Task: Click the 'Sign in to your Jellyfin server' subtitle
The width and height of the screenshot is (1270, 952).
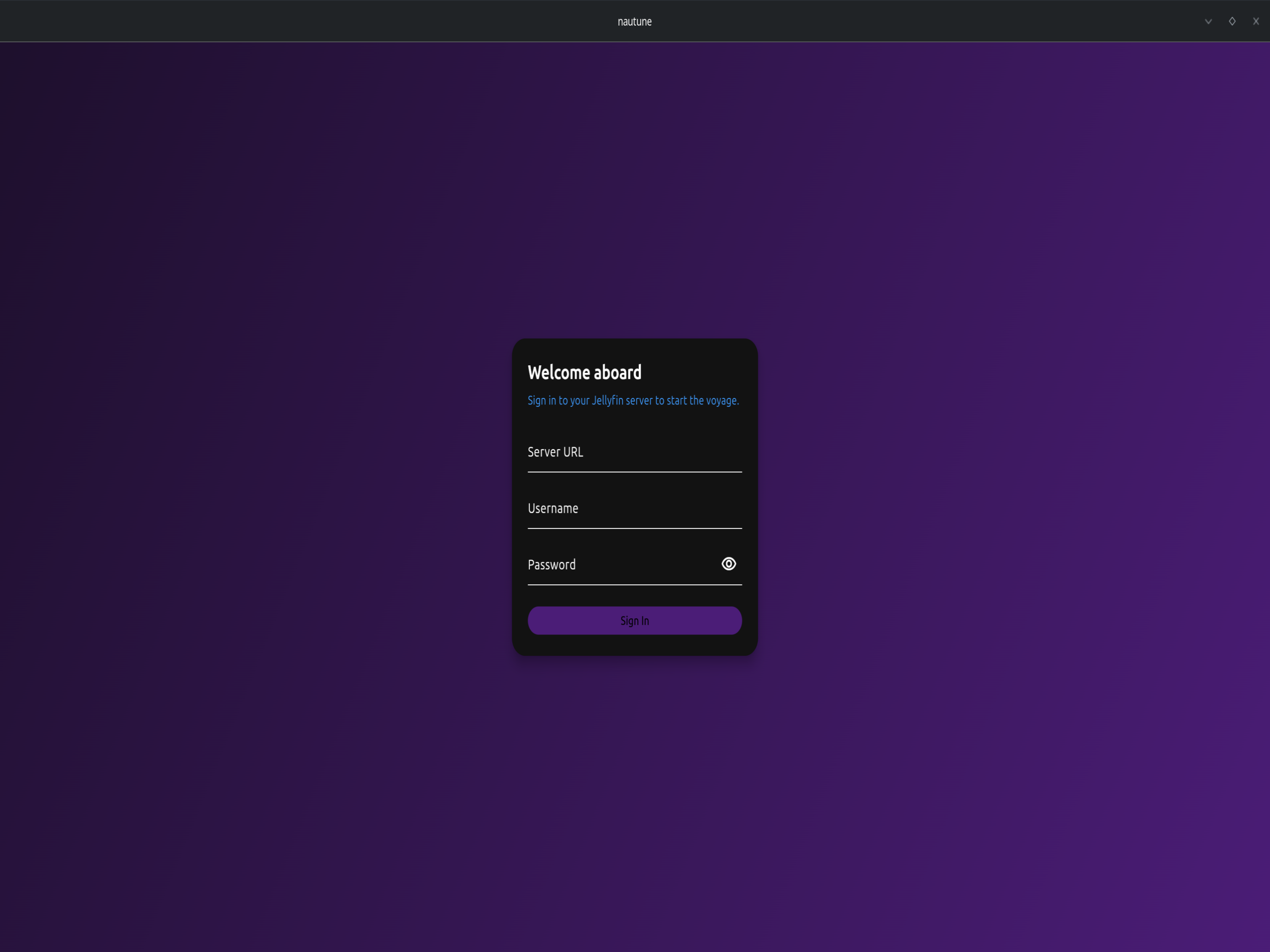Action: (x=633, y=400)
